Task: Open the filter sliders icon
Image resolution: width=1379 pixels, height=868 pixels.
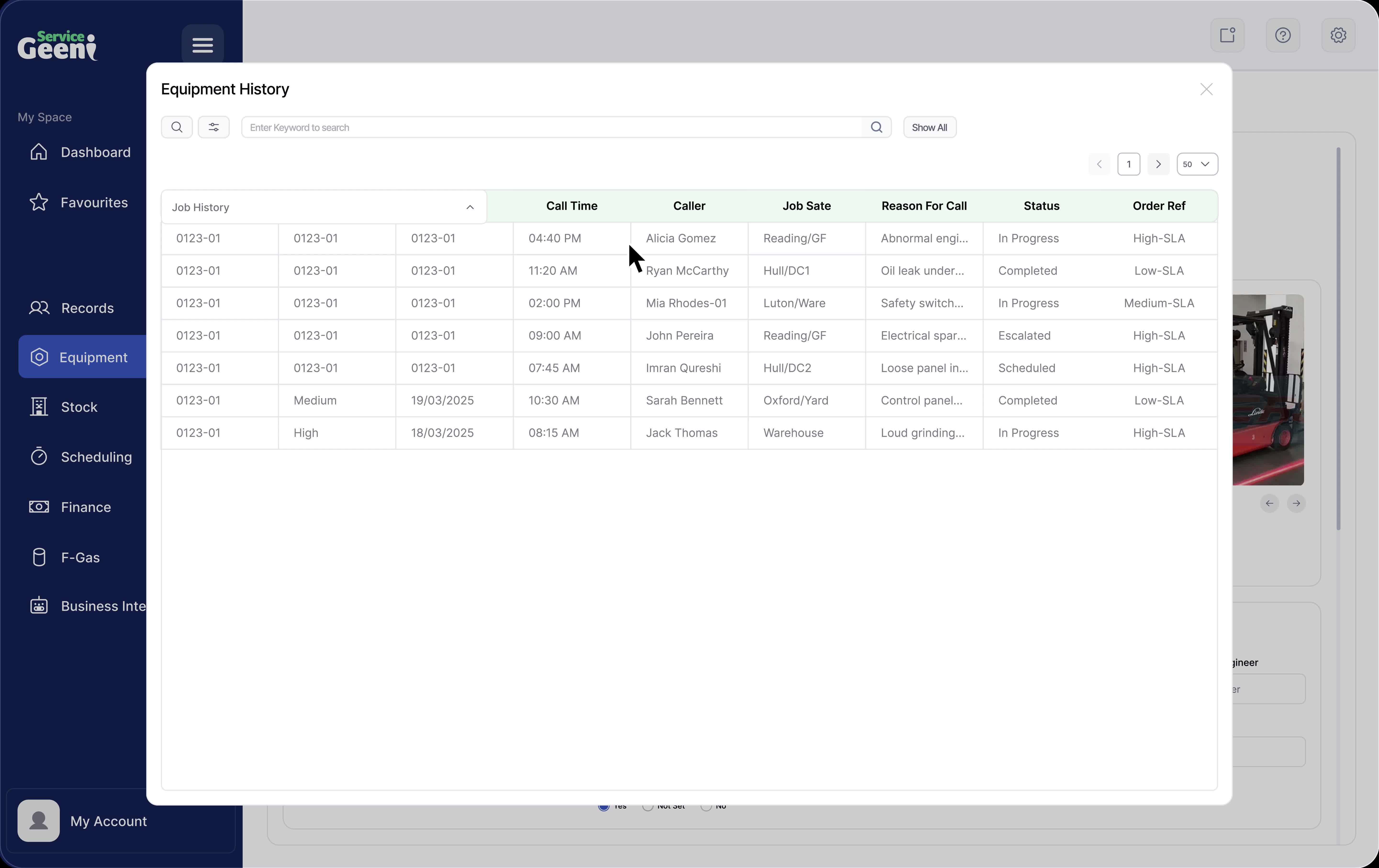Action: (x=214, y=127)
